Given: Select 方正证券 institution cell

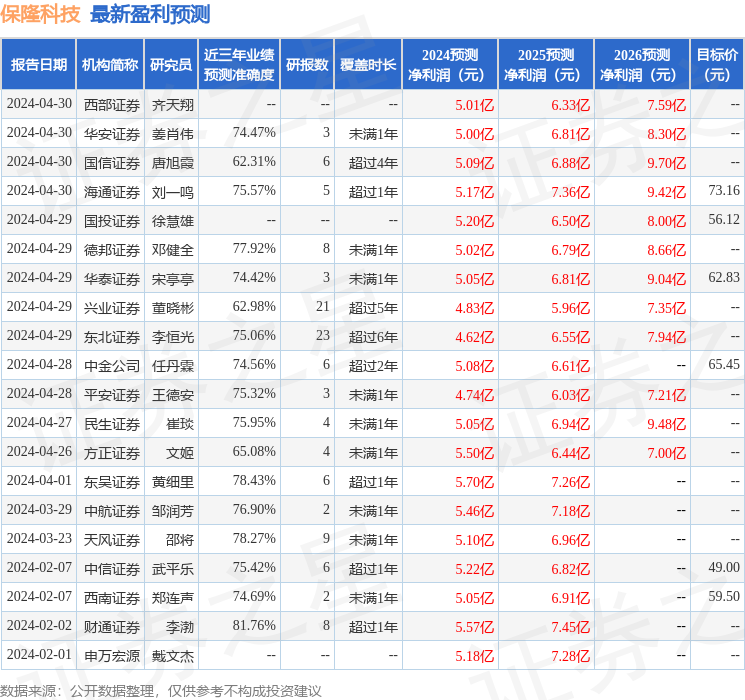Looking at the screenshot, I should coord(112,453).
